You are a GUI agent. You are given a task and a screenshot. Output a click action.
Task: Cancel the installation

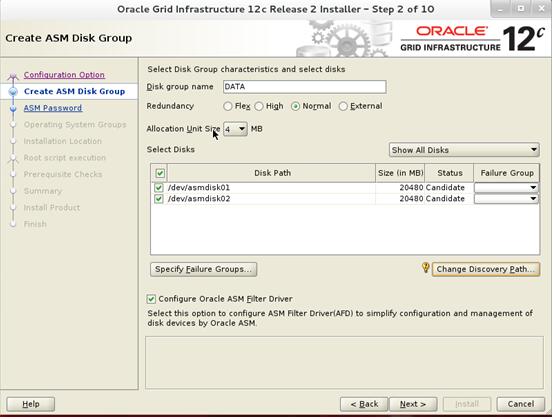point(521,404)
